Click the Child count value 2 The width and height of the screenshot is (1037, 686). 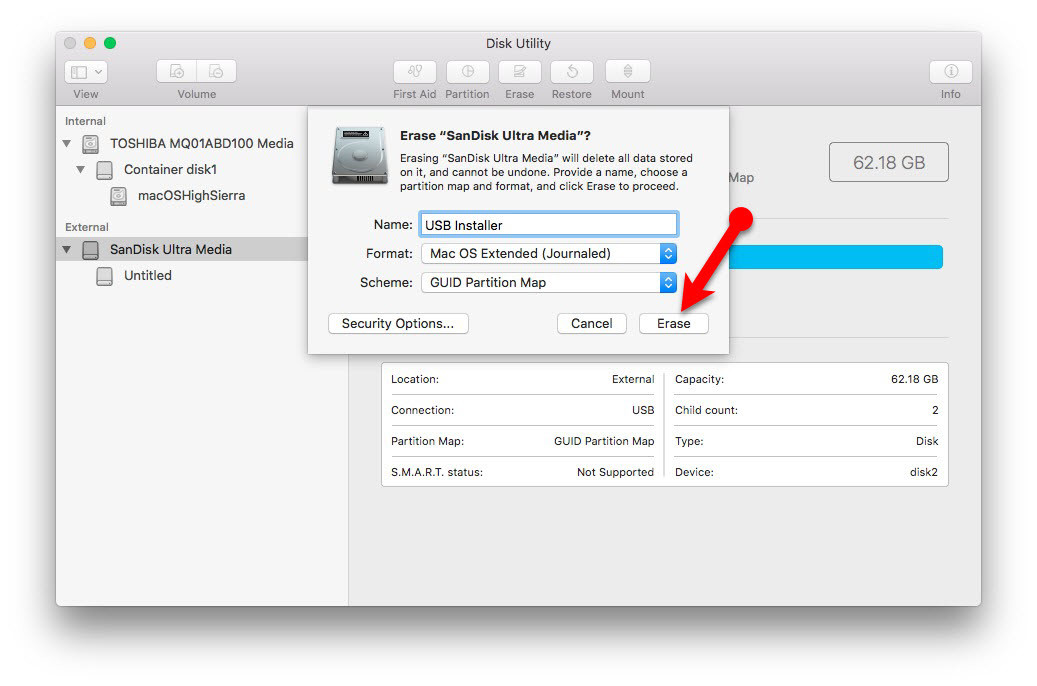point(935,410)
